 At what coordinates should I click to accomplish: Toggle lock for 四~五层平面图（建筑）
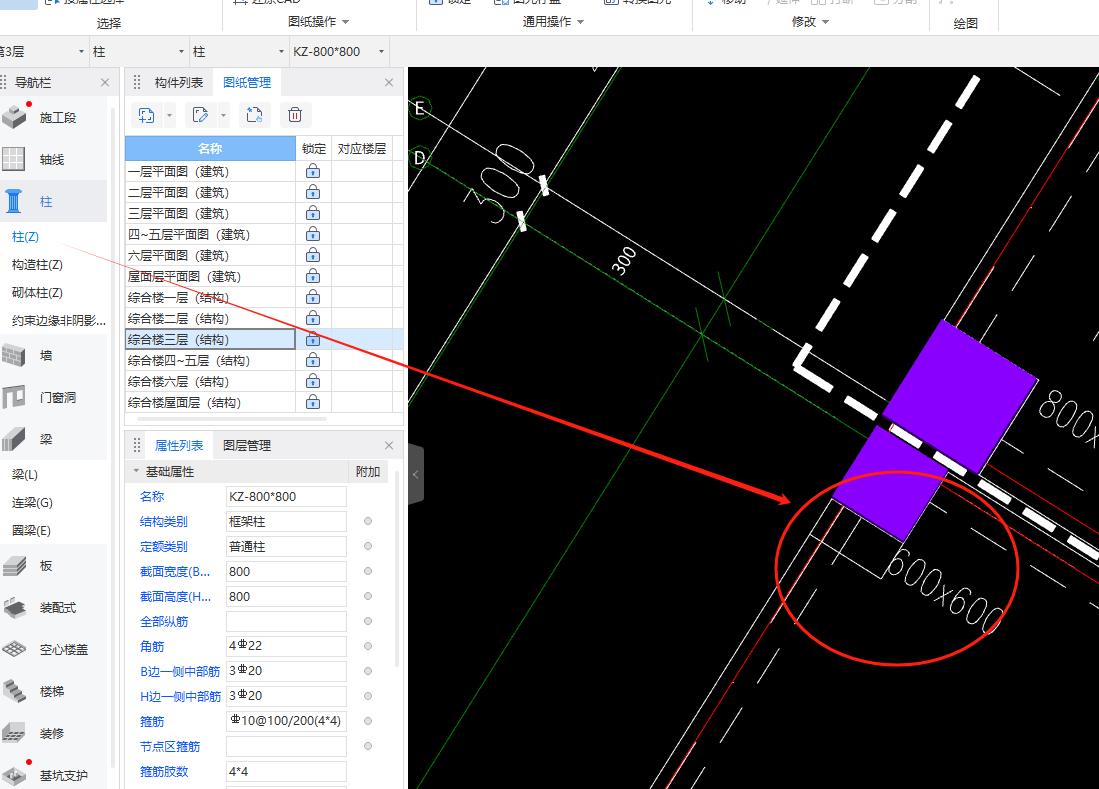pos(313,234)
